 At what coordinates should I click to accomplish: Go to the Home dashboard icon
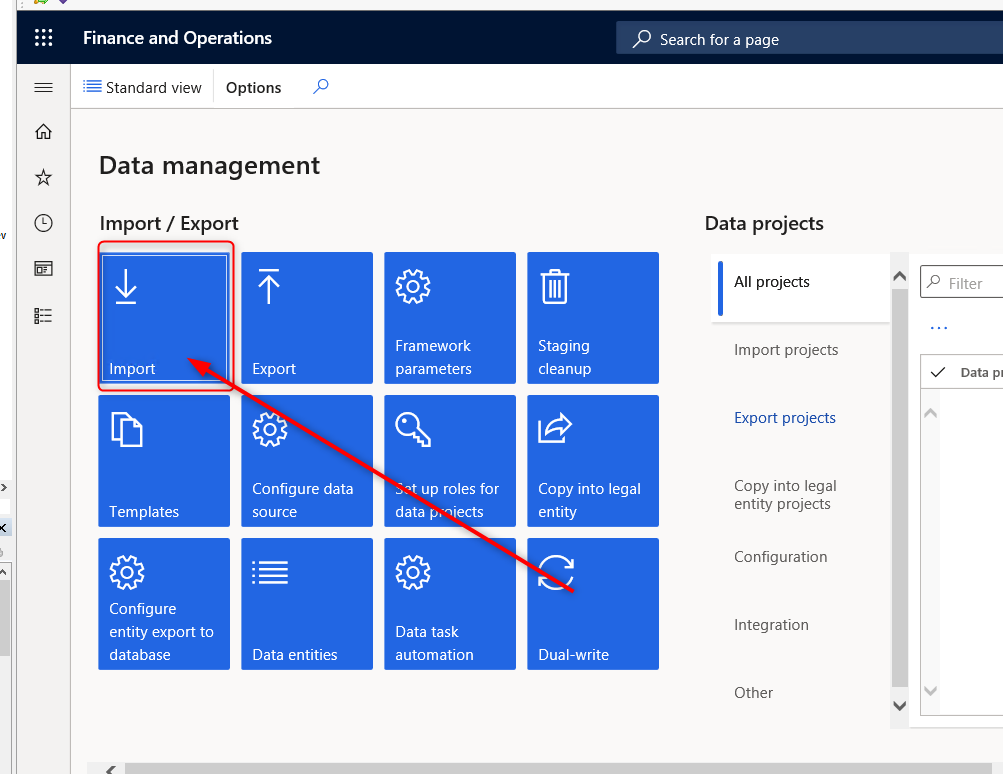(x=43, y=132)
